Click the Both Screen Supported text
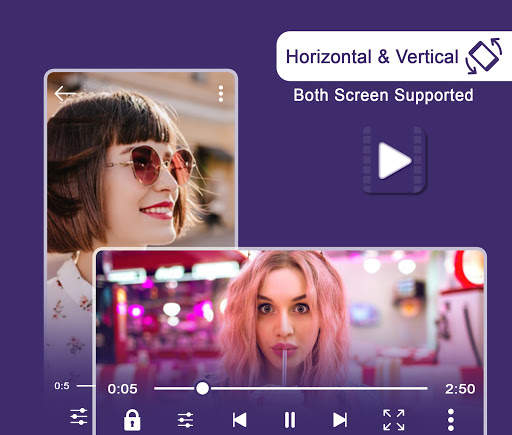 pyautogui.click(x=383, y=95)
